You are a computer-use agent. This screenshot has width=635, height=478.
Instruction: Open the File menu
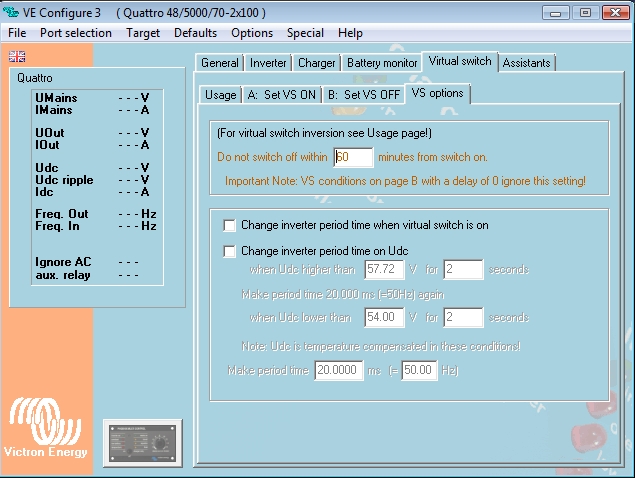coord(17,33)
